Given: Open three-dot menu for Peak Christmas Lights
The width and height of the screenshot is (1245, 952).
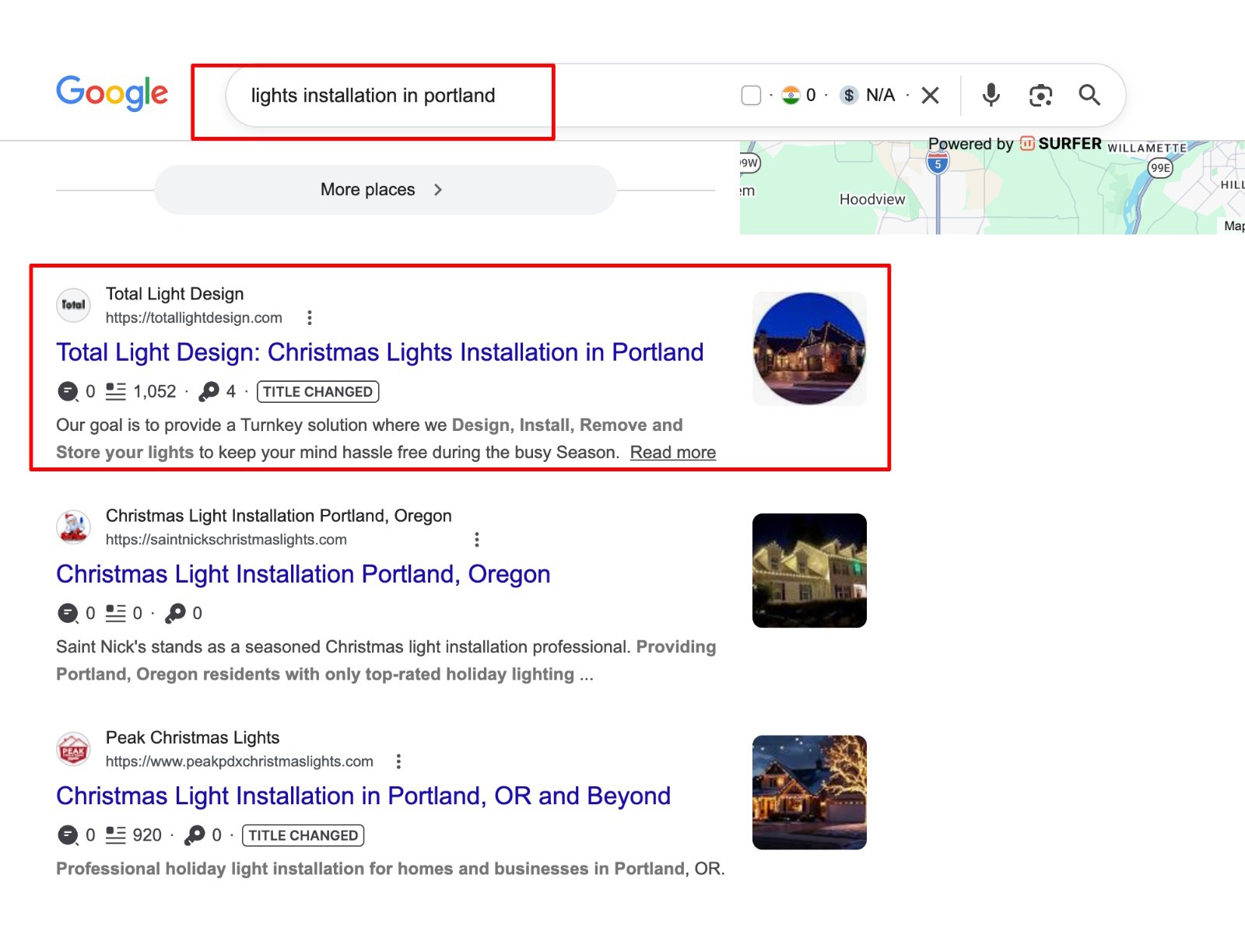Looking at the screenshot, I should (x=398, y=761).
